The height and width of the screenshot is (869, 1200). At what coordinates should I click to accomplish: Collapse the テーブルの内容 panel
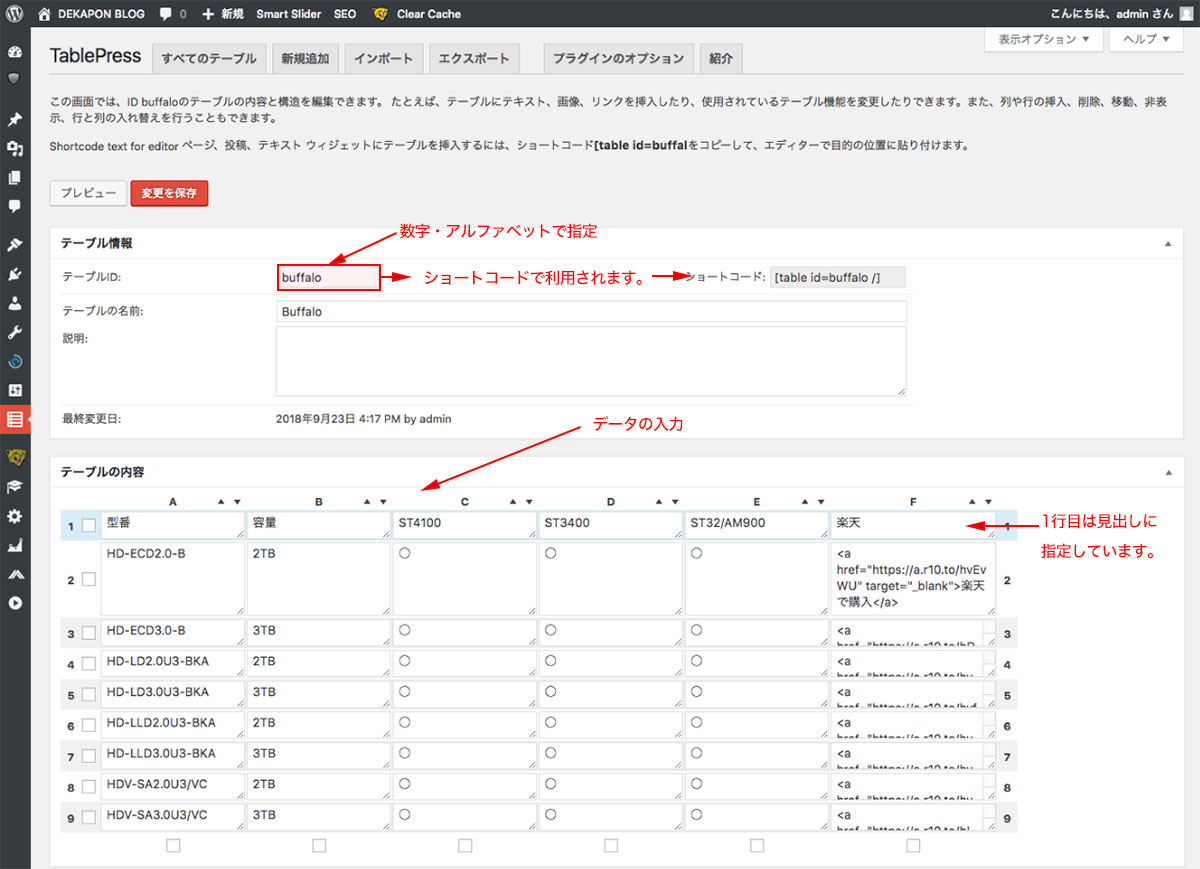(x=1167, y=471)
